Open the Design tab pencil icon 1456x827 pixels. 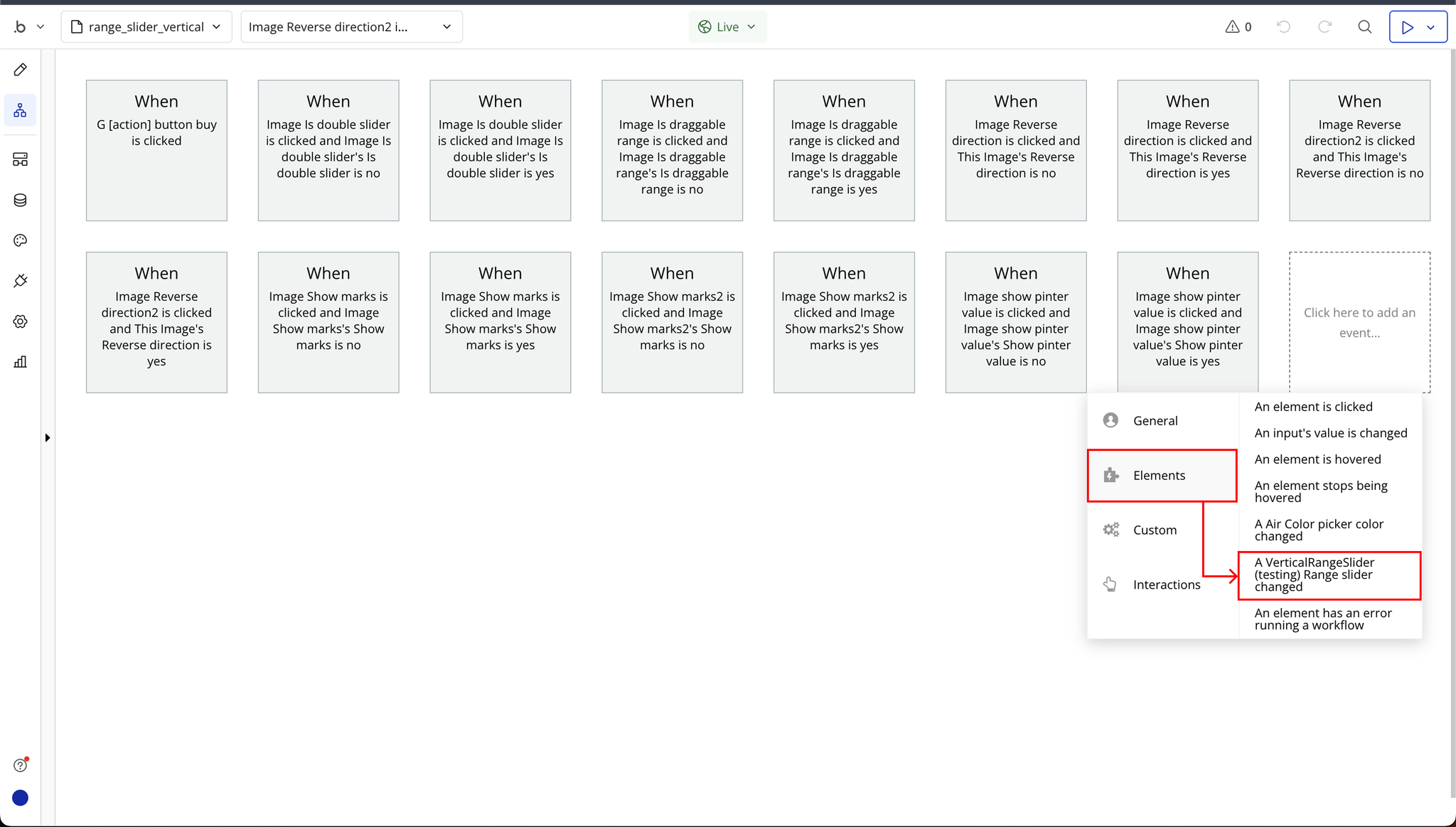(x=20, y=70)
